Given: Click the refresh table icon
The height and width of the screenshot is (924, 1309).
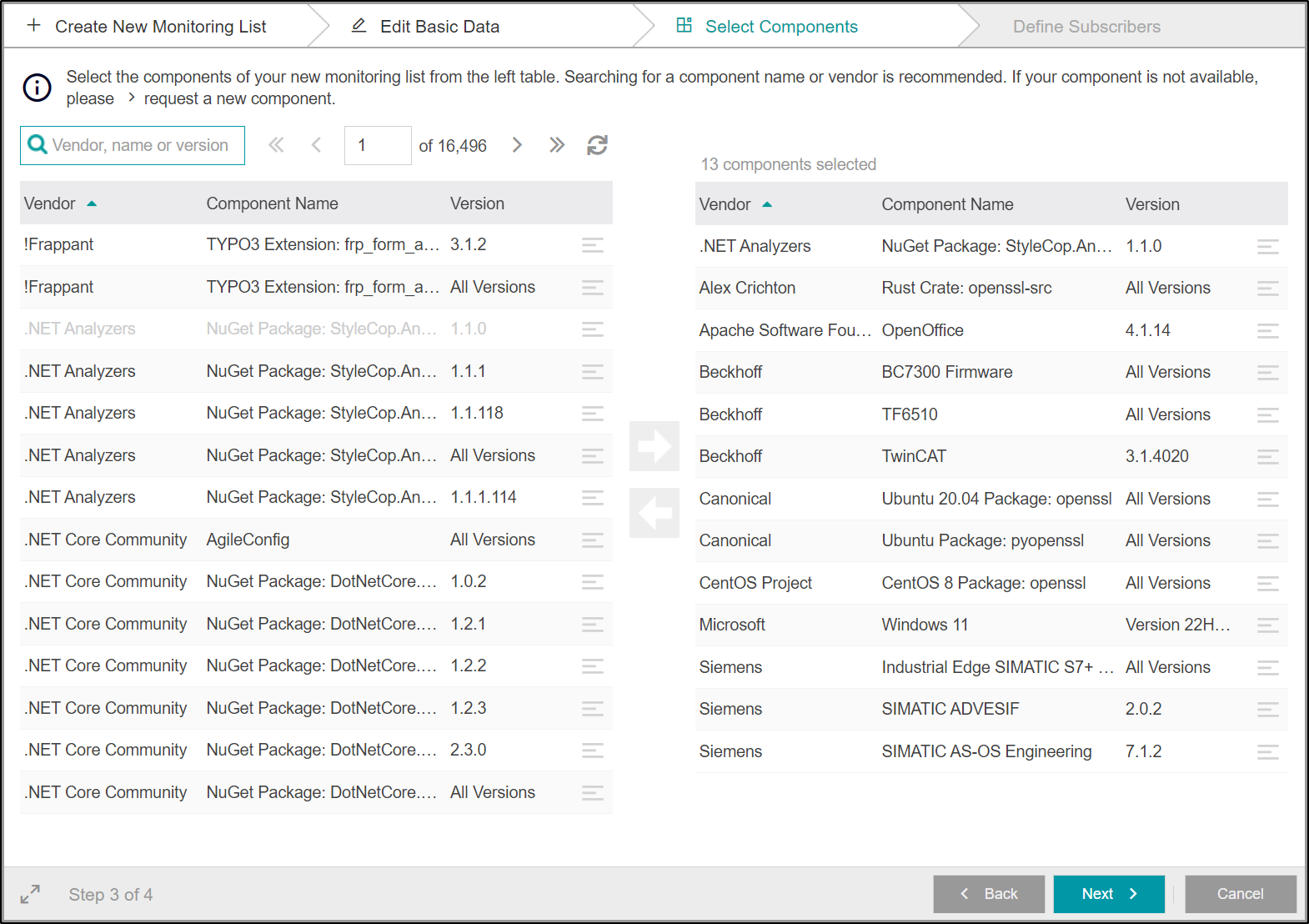Looking at the screenshot, I should [x=597, y=145].
